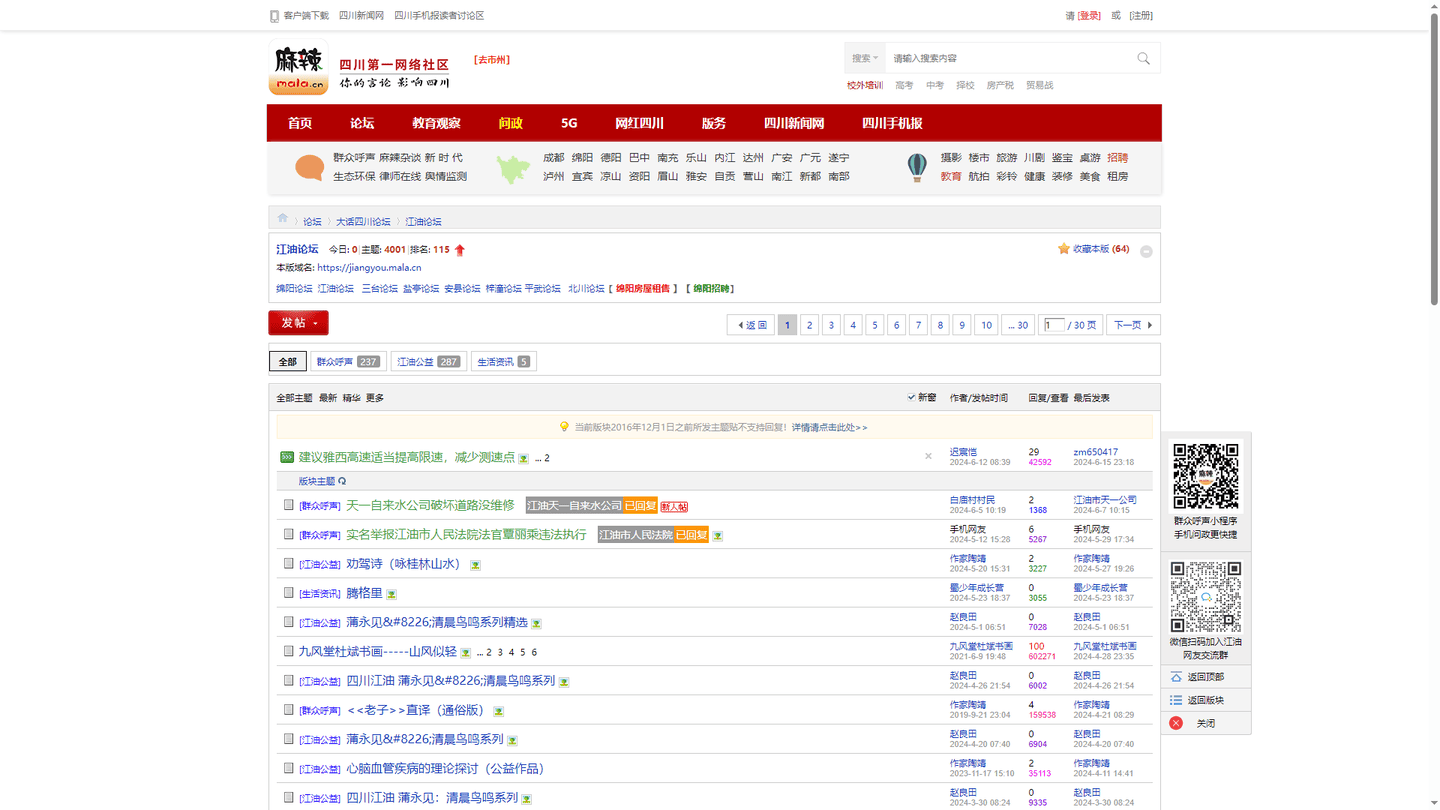Click the image icon after 劝驾诗 thread
Screen dimensions: 1440x810
(475, 566)
